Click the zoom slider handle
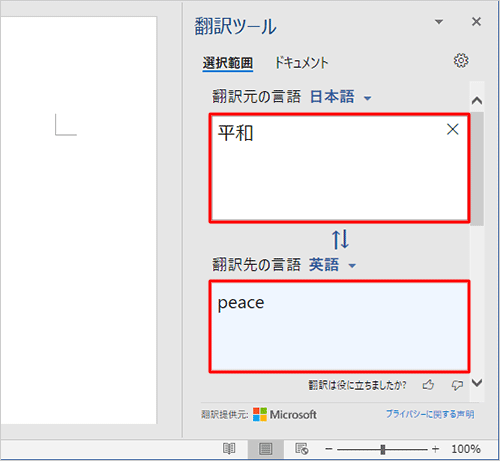500x461 pixels. pyautogui.click(x=383, y=449)
